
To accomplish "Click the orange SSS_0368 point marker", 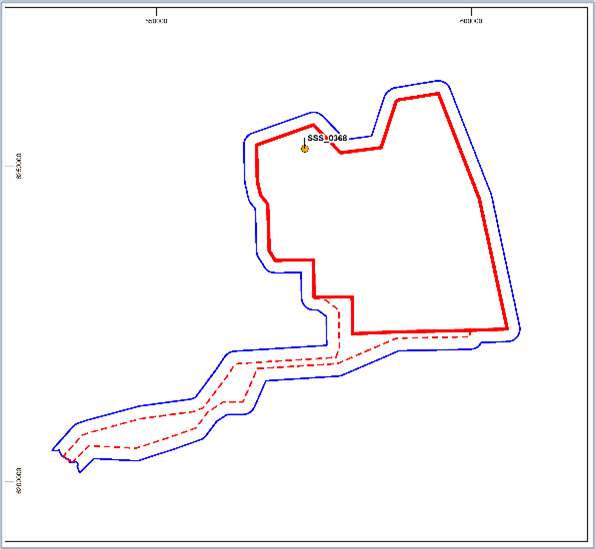I will (x=305, y=149).
